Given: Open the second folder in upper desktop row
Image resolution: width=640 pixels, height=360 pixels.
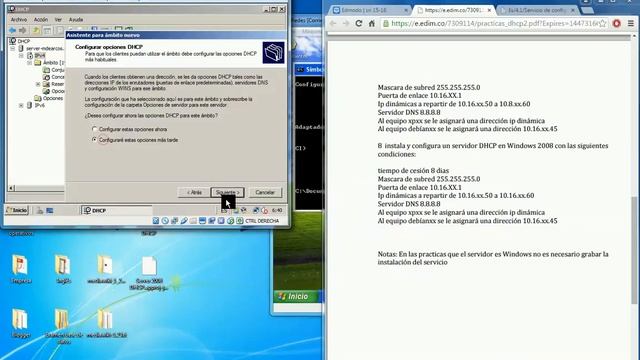Looking at the screenshot, I should (x=63, y=265).
